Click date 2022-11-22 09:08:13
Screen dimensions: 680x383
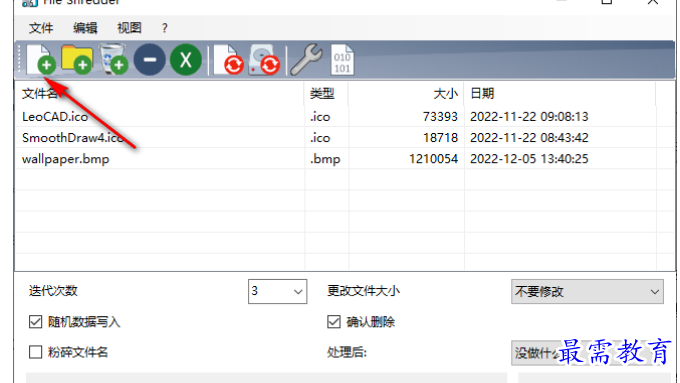529,117
